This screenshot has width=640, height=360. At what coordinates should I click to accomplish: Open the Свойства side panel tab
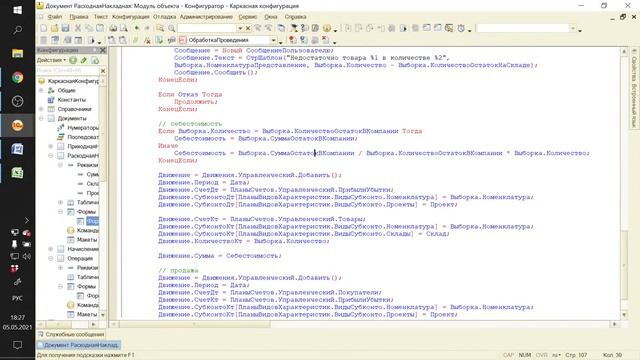pyautogui.click(x=634, y=69)
